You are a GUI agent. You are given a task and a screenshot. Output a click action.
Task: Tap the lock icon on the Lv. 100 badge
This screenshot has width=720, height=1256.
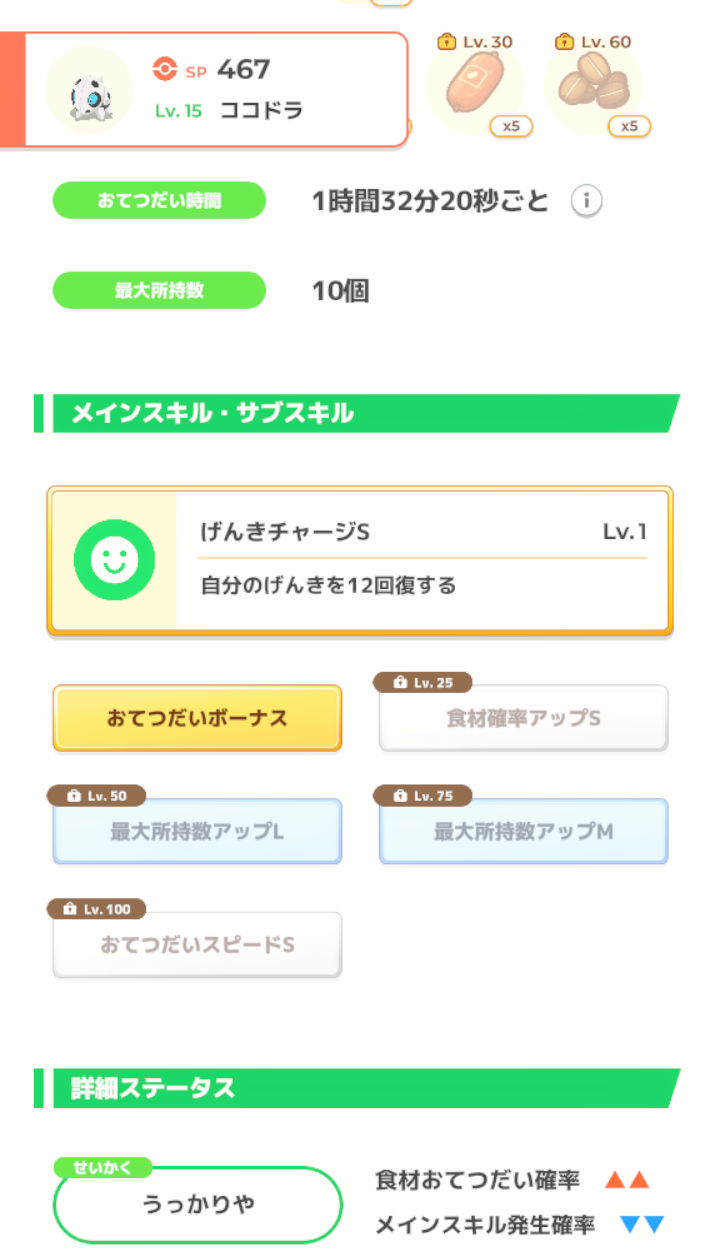[69, 909]
